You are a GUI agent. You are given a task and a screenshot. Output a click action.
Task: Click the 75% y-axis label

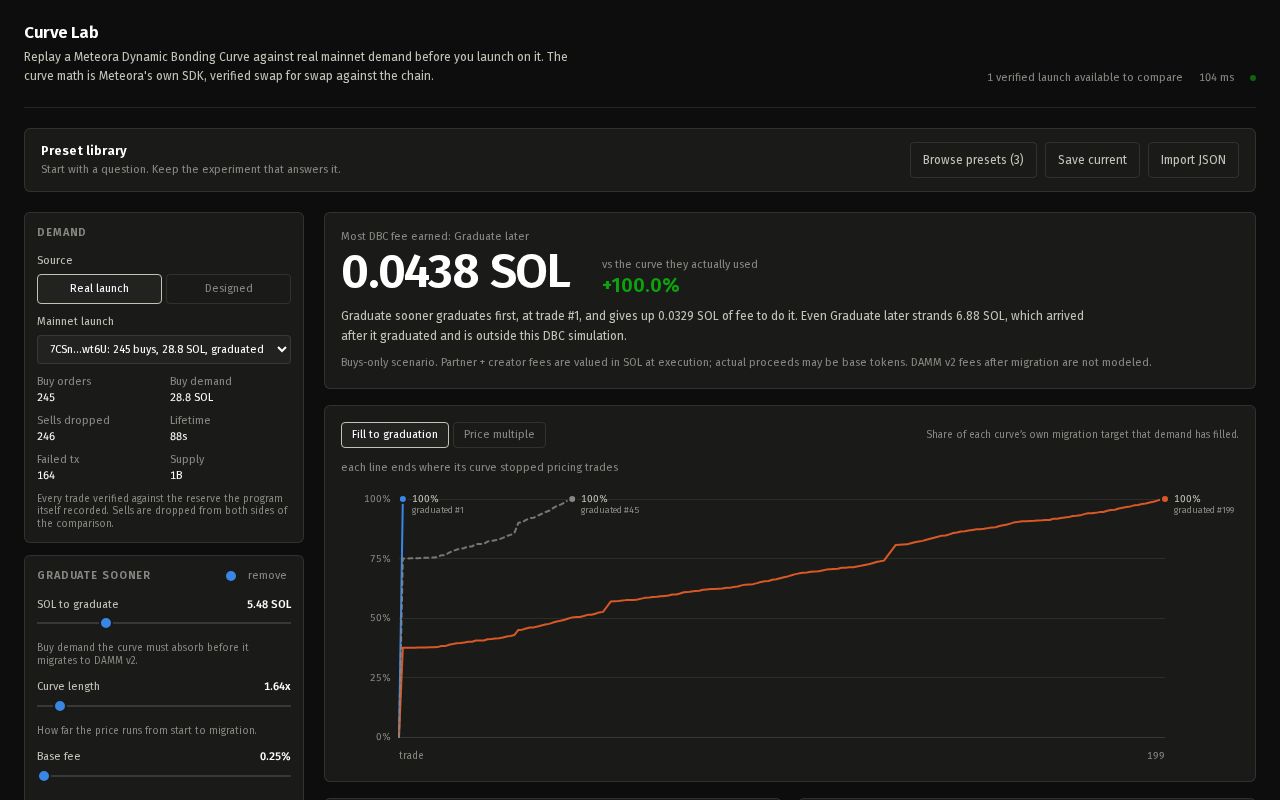(379, 559)
